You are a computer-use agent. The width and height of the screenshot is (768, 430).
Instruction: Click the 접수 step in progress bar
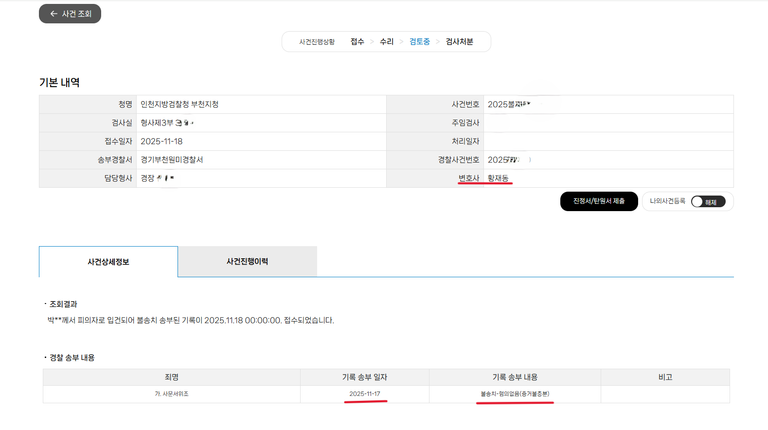(357, 42)
